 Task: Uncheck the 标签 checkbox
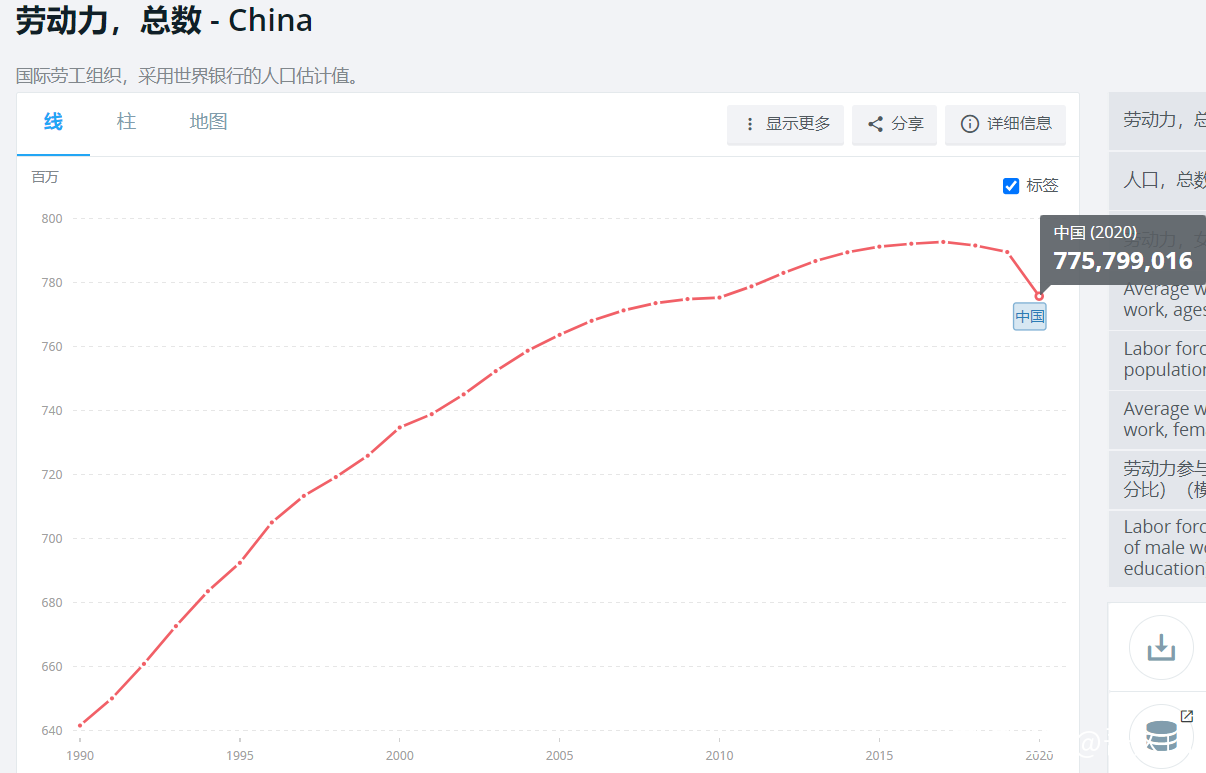[x=1011, y=186]
